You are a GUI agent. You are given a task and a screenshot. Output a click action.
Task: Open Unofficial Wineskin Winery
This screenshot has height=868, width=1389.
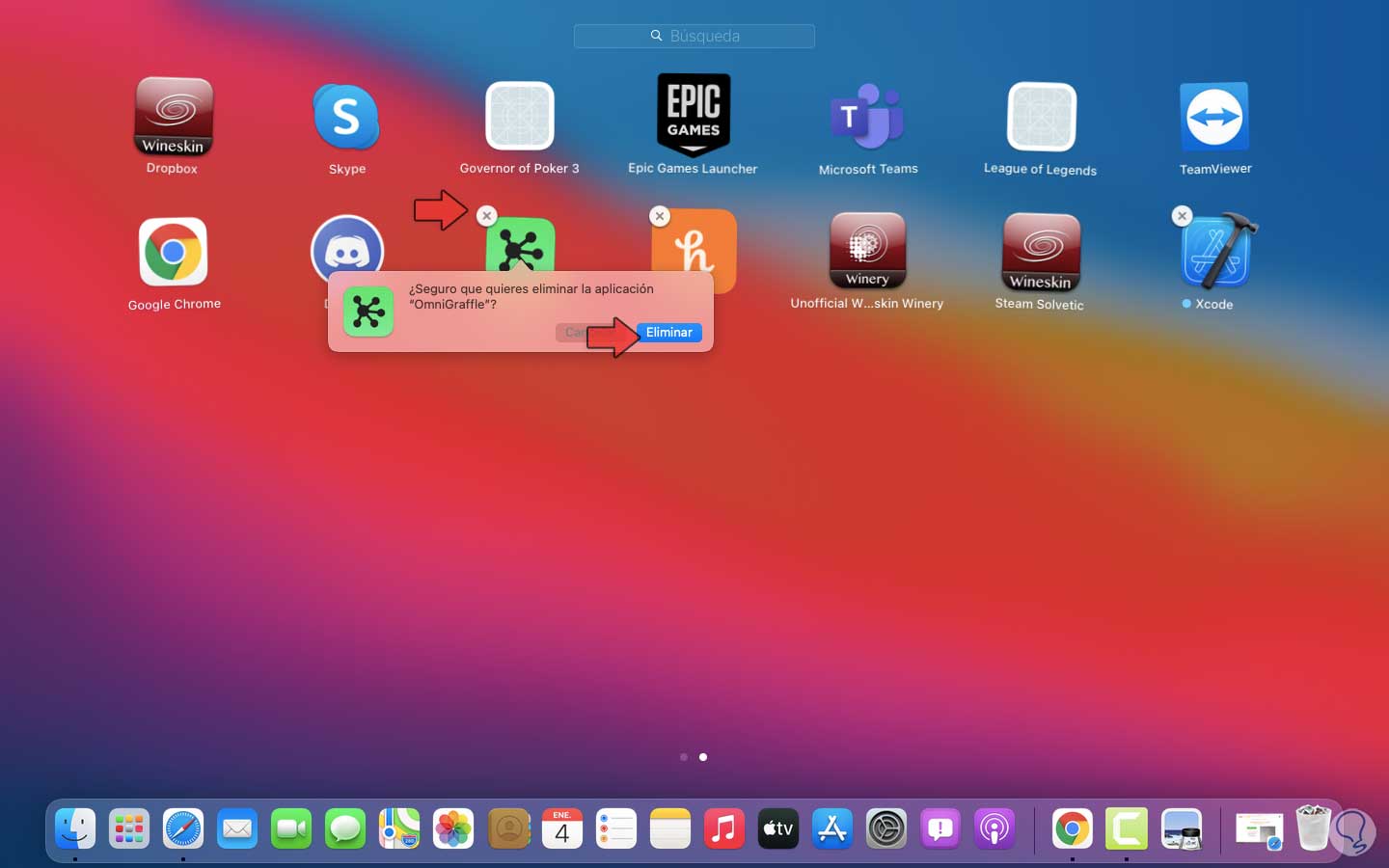[x=867, y=251]
